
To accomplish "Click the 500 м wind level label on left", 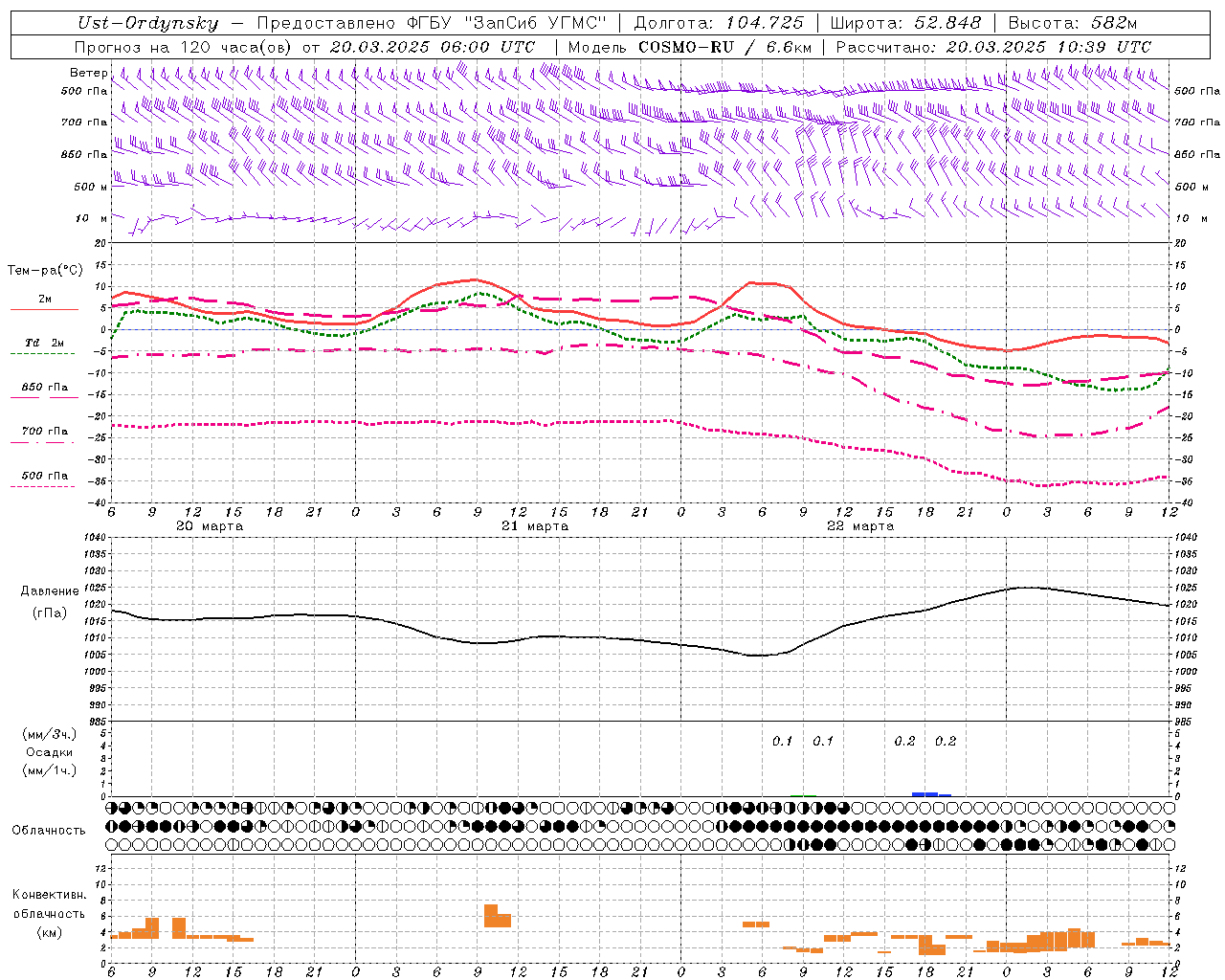I will (91, 187).
